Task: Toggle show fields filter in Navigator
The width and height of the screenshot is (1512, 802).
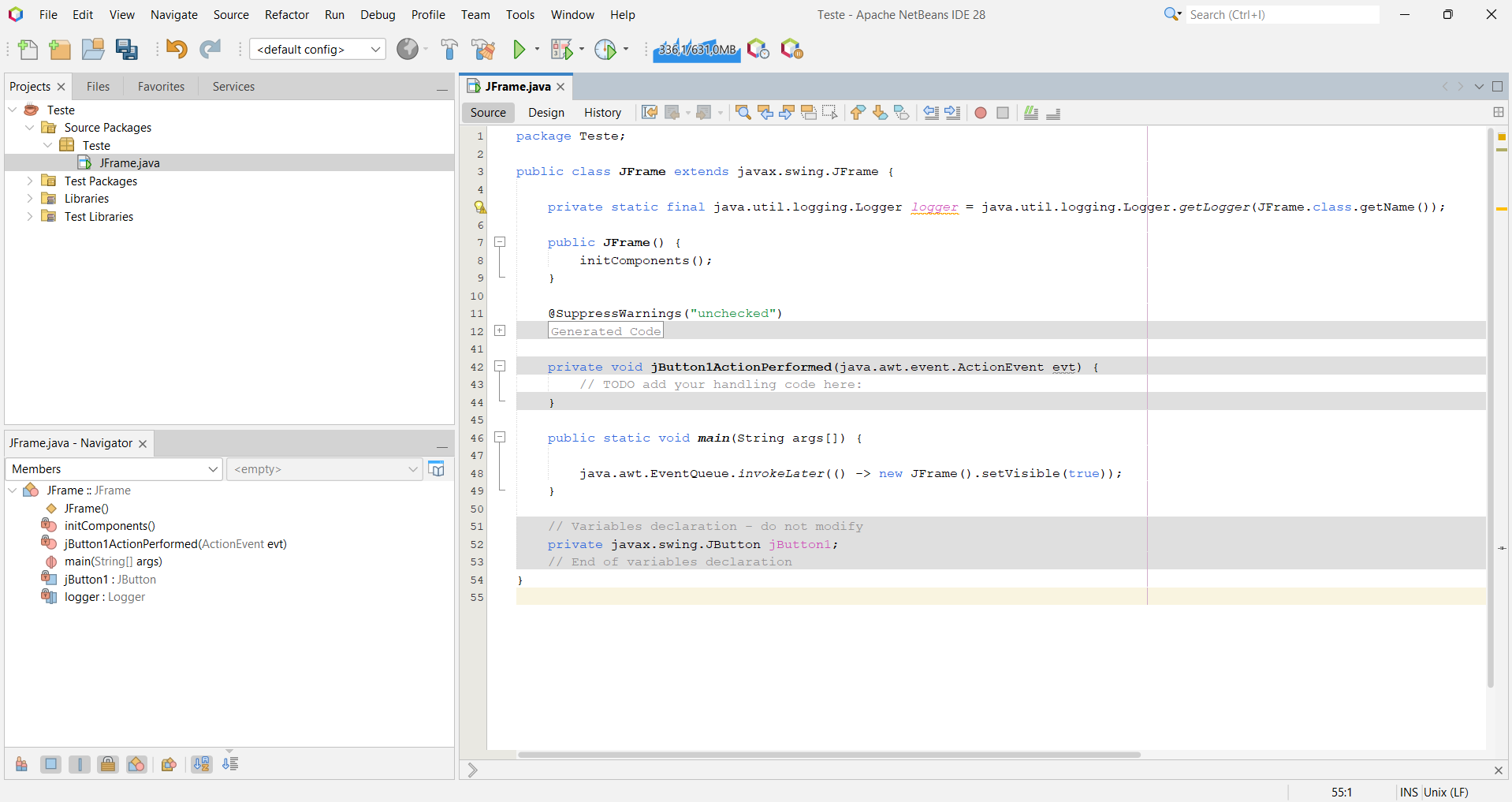Action: (50, 764)
